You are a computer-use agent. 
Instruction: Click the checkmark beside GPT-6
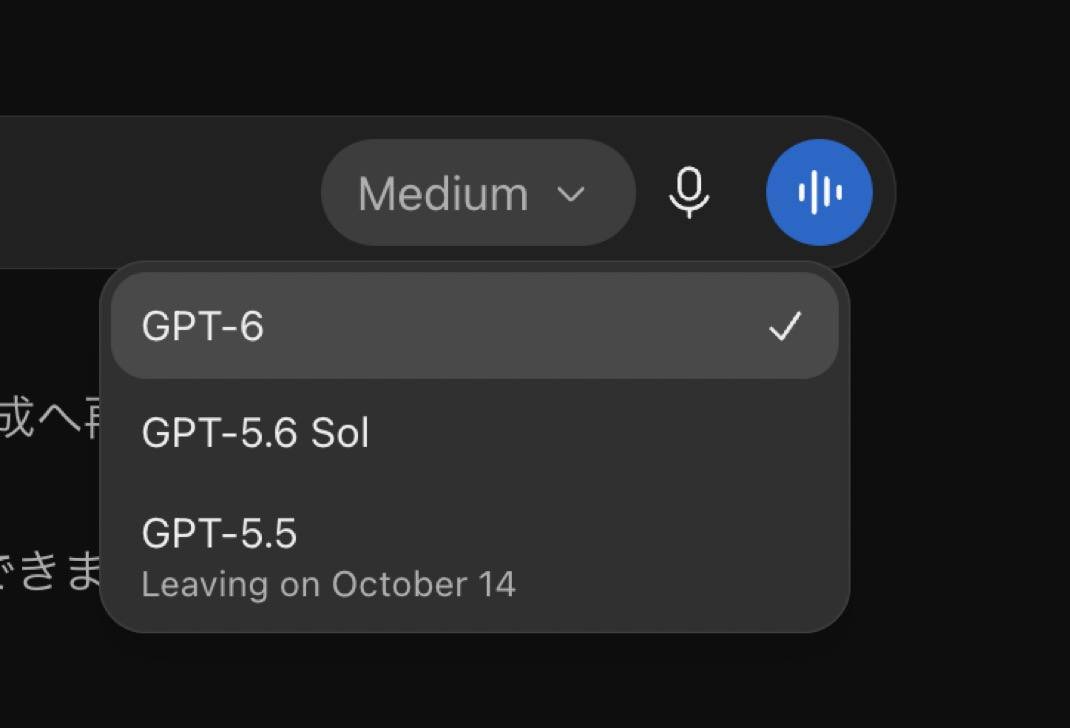(x=785, y=326)
